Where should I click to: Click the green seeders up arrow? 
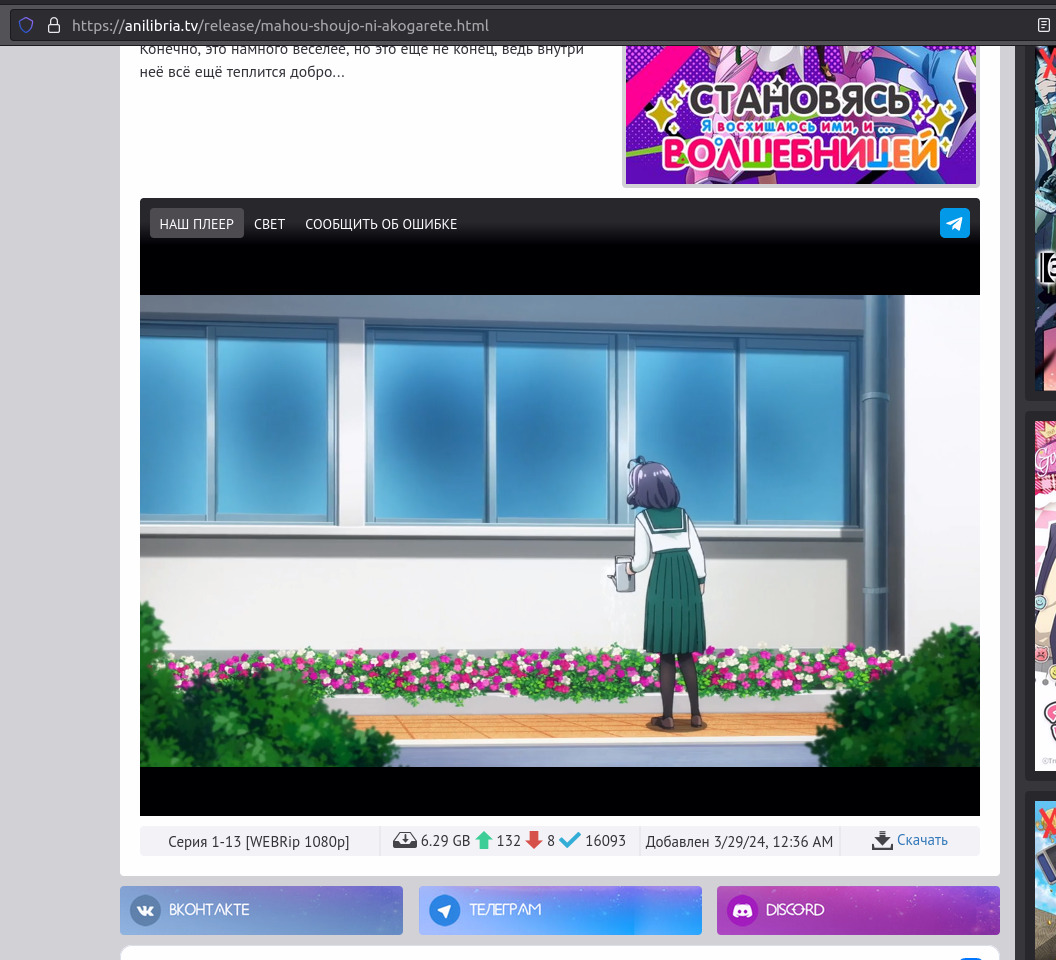(x=484, y=841)
